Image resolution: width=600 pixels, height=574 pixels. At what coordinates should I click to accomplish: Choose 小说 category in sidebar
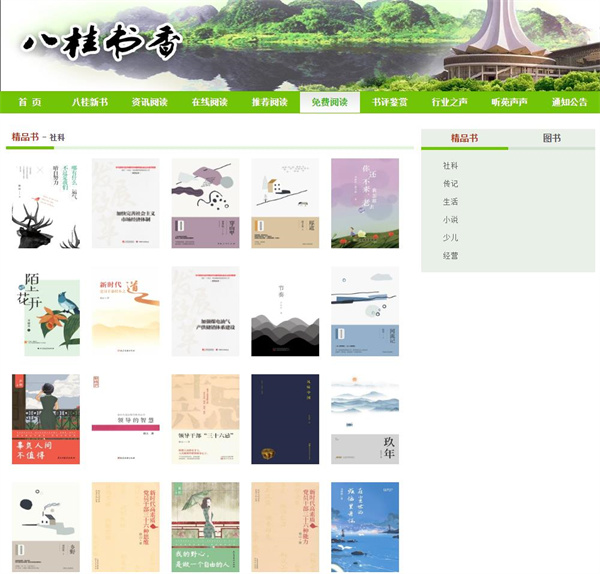pos(450,220)
